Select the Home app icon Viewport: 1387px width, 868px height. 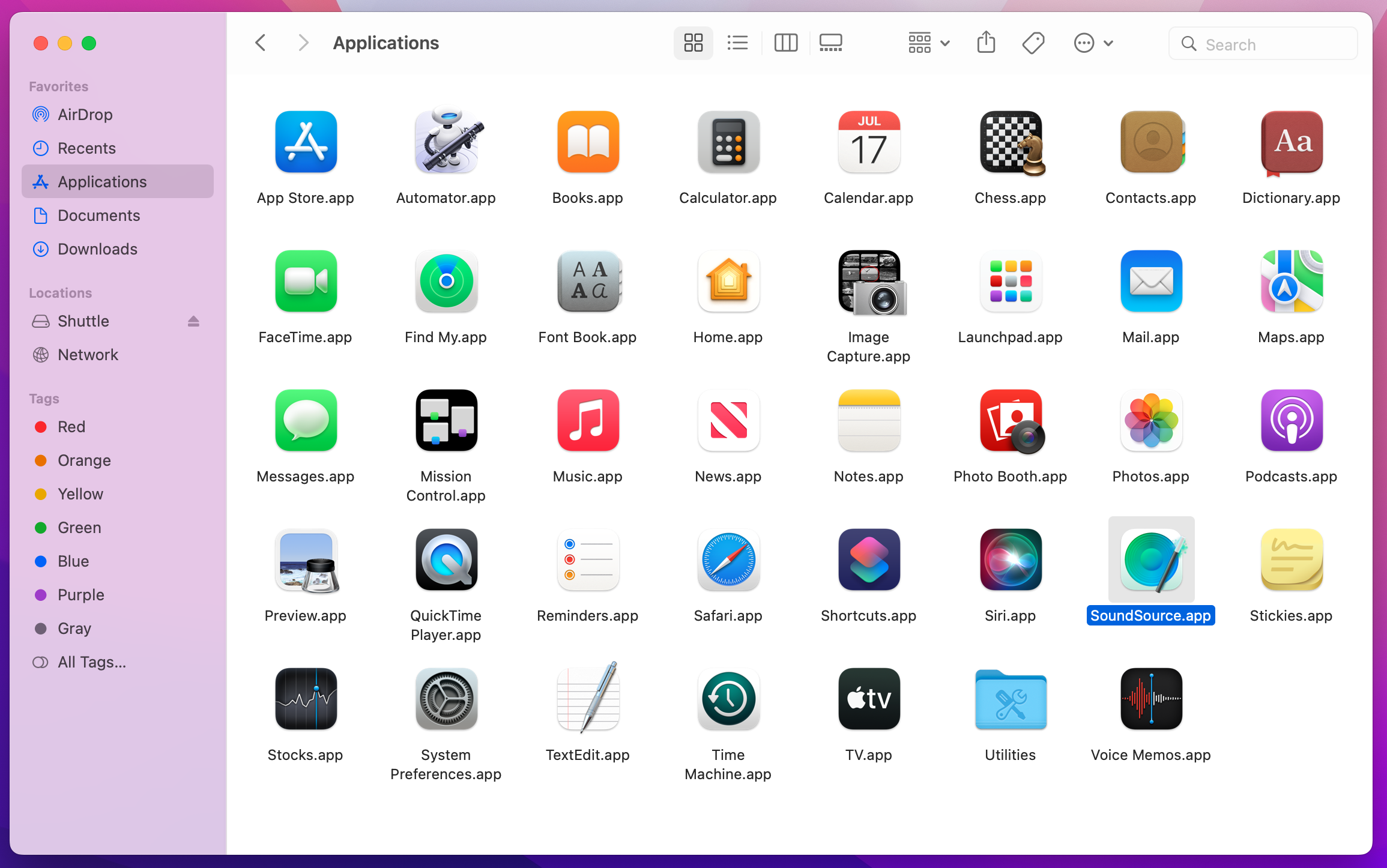coord(728,281)
